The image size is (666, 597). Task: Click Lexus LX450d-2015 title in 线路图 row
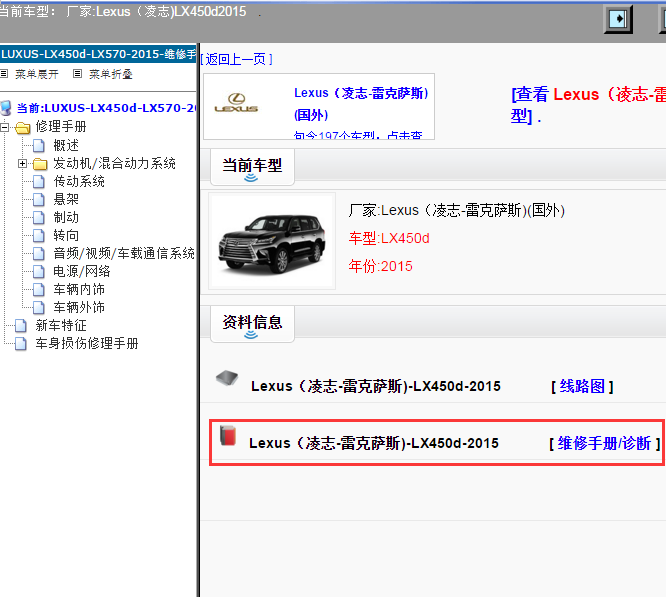tap(376, 386)
